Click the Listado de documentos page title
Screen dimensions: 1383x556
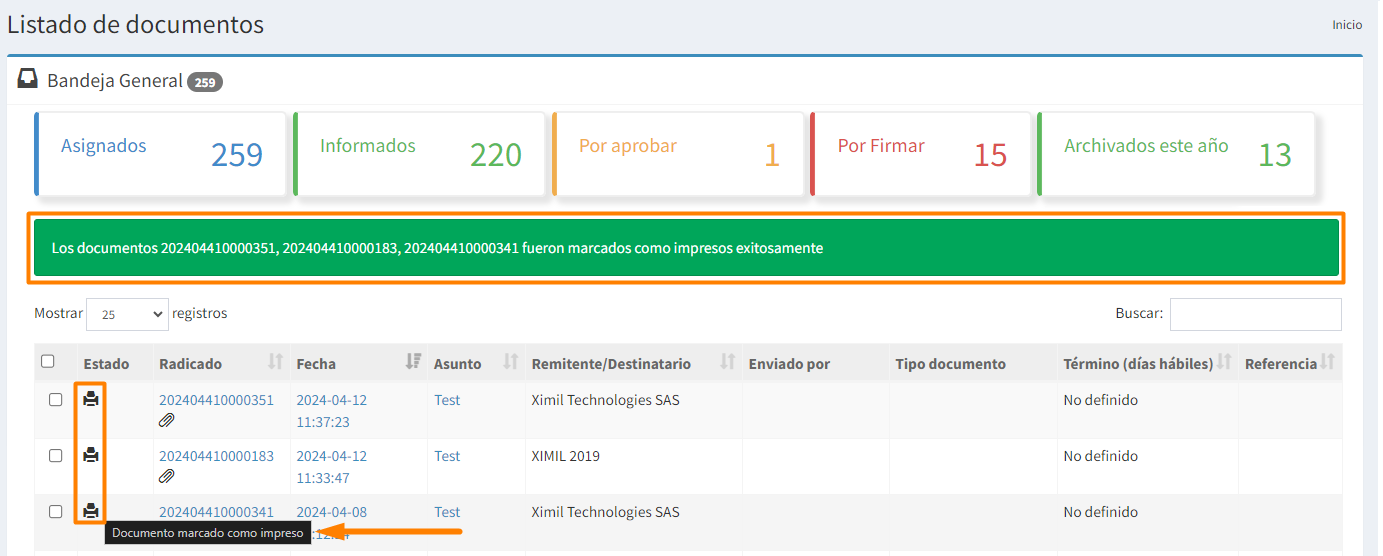tap(136, 24)
